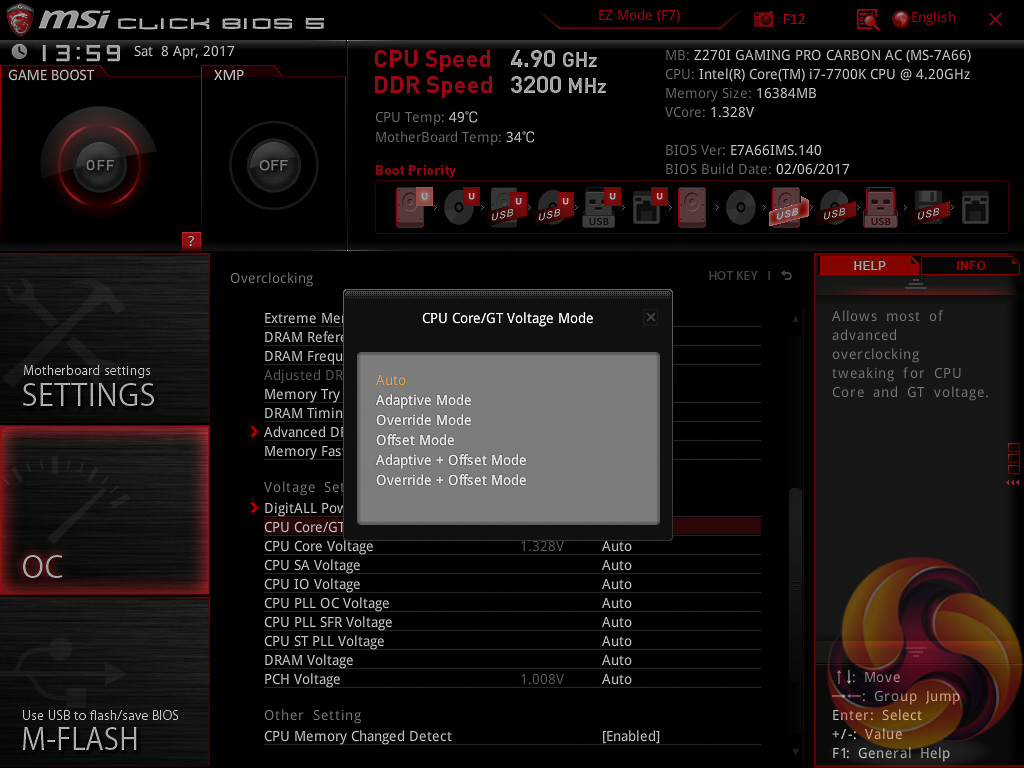Screen dimensions: 1024x768
Task: Select the Memory Try row
Action: pyautogui.click(x=512, y=394)
